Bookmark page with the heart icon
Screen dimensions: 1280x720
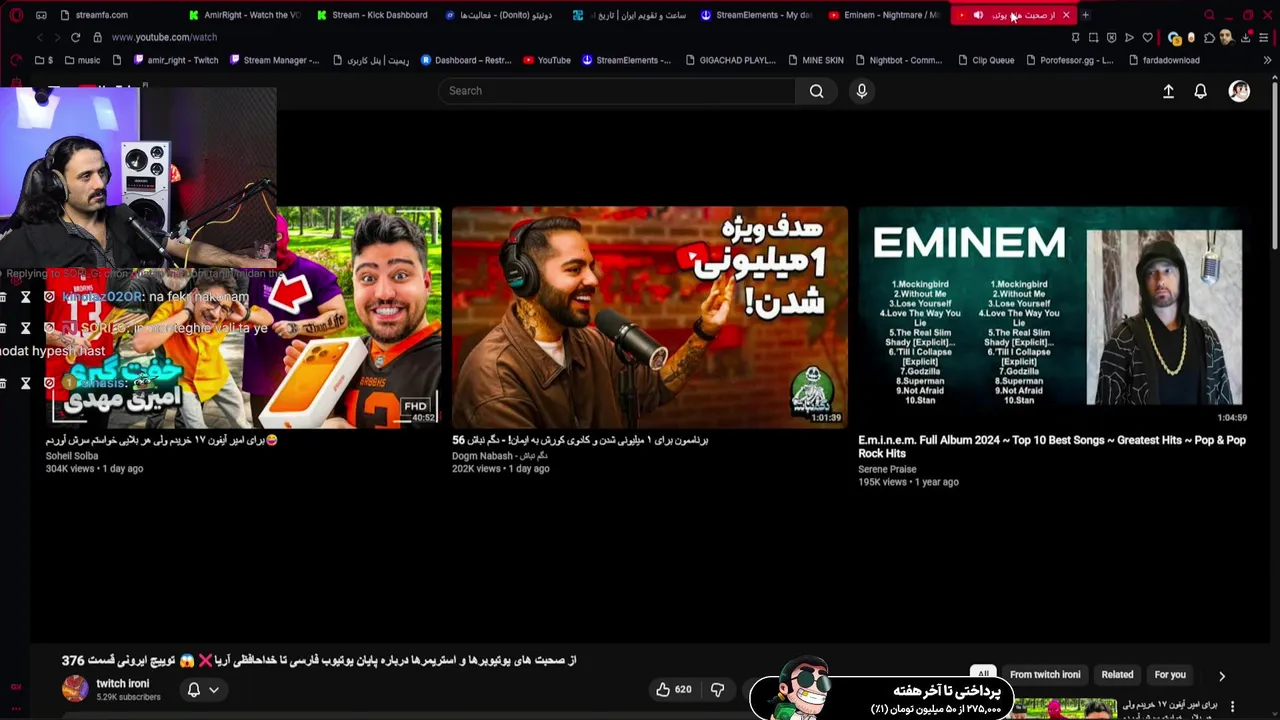(1147, 38)
